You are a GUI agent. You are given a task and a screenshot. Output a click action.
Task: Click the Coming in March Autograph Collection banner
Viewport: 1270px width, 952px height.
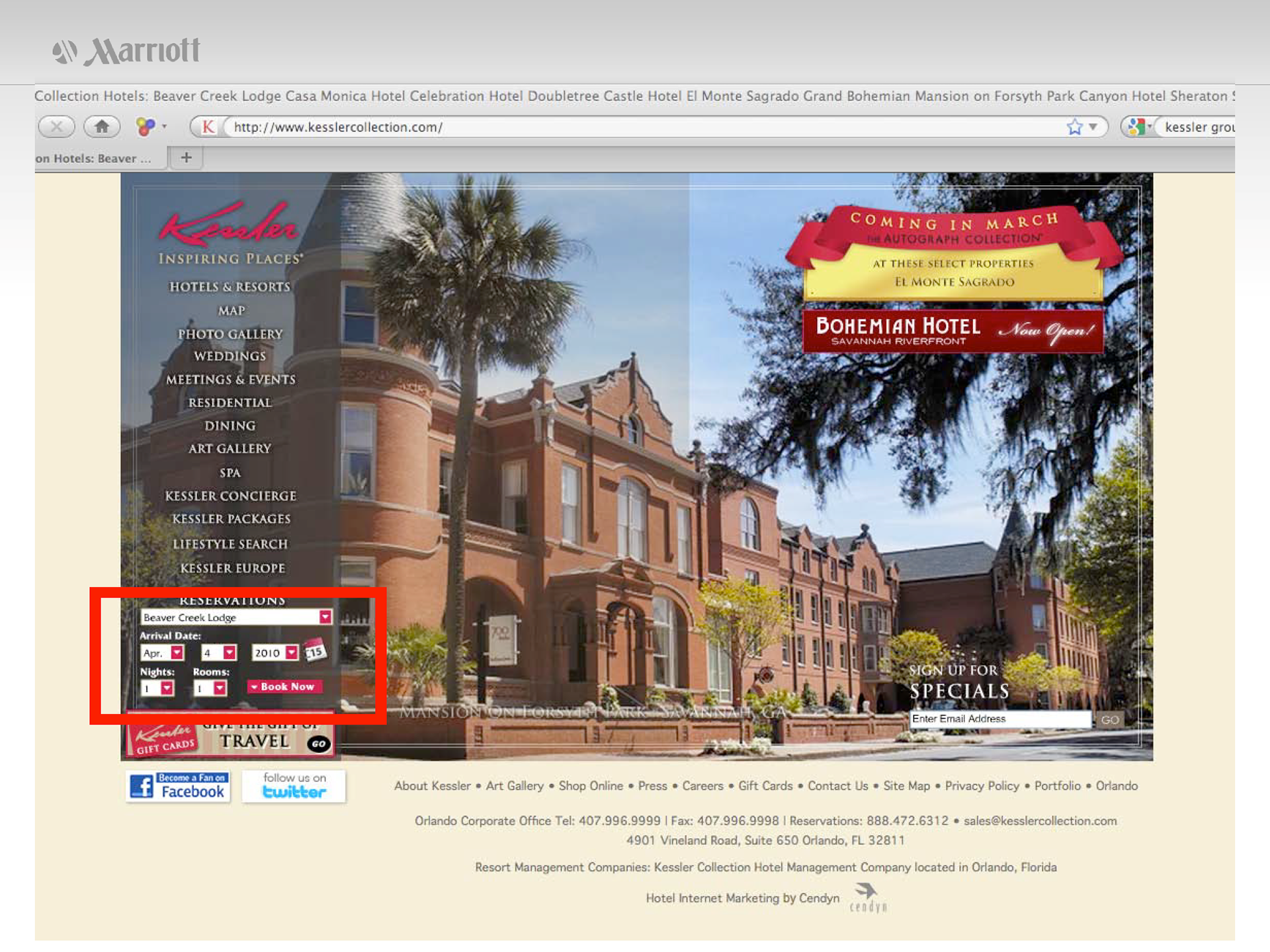[953, 253]
